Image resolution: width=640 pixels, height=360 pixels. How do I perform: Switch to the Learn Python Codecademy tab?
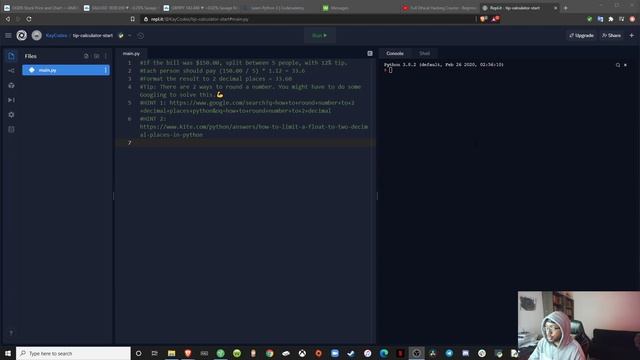[278, 8]
